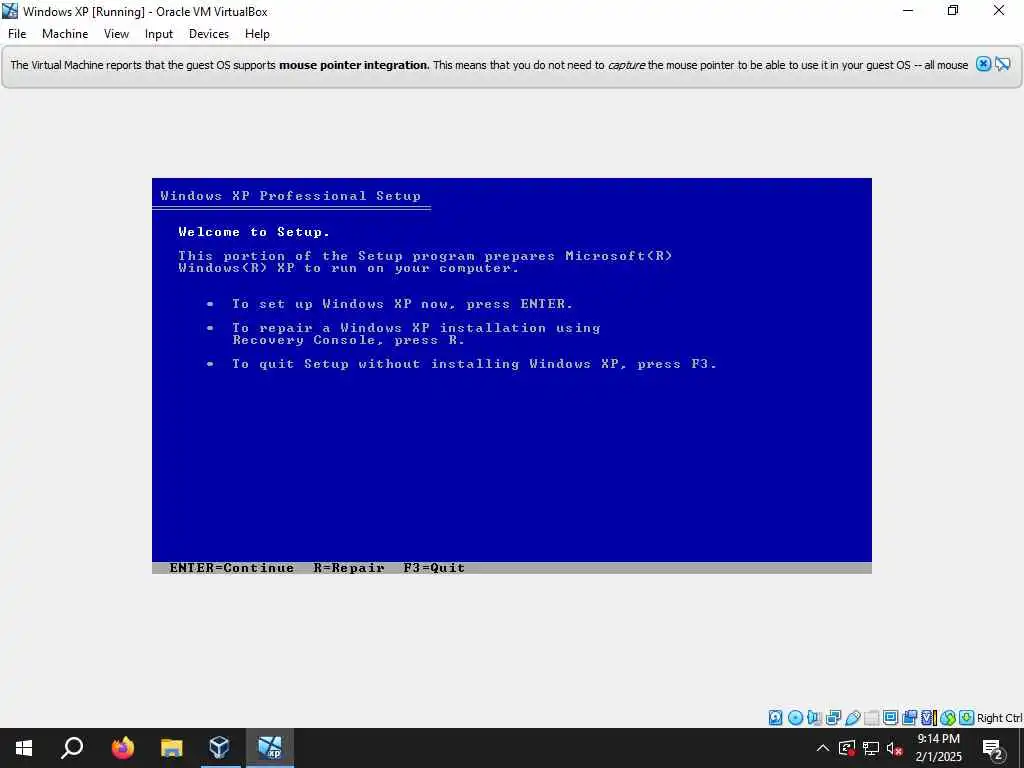Open the Action Center notifications icon
Image resolution: width=1024 pixels, height=768 pixels.
point(993,748)
